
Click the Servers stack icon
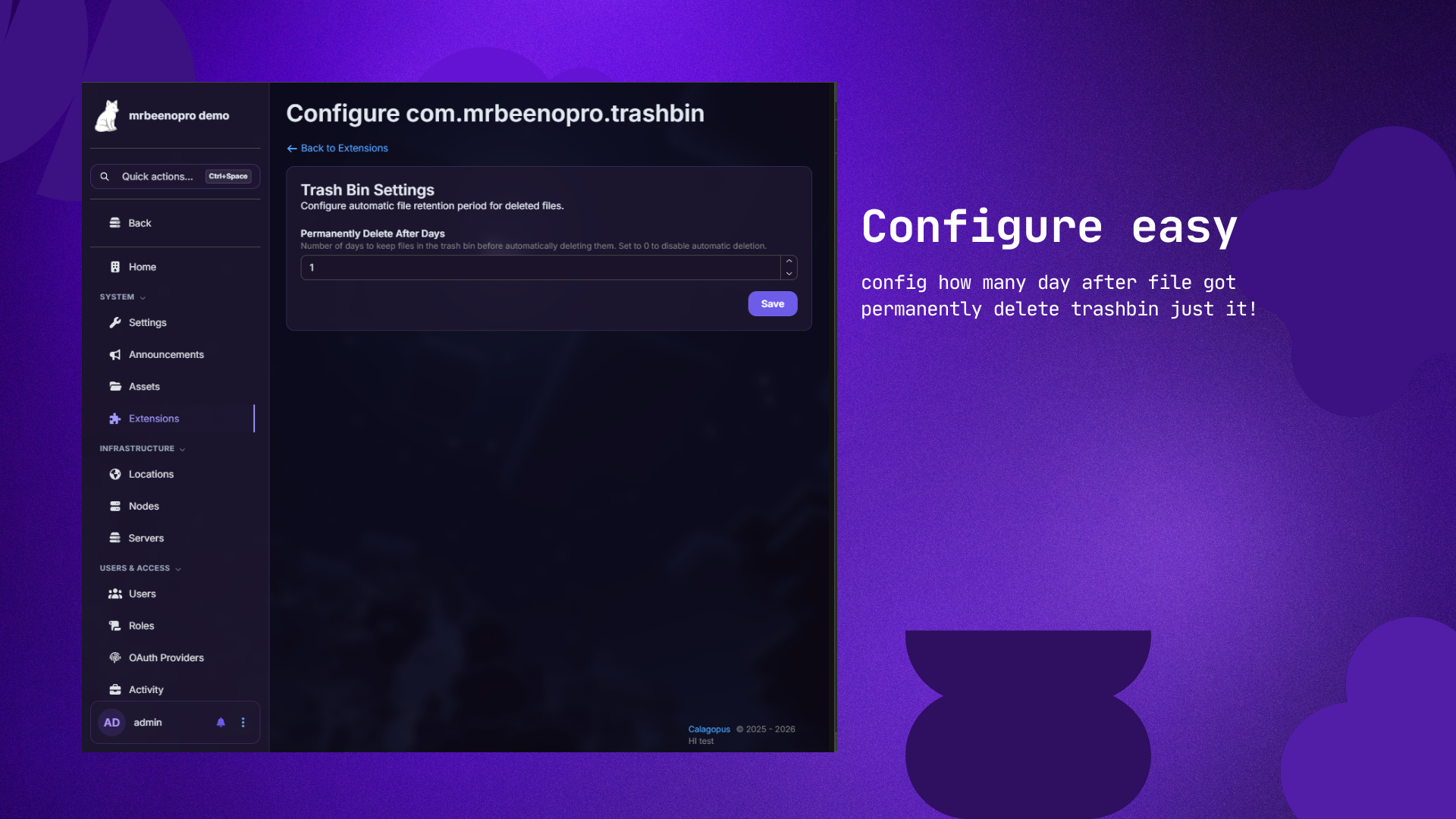tap(115, 538)
